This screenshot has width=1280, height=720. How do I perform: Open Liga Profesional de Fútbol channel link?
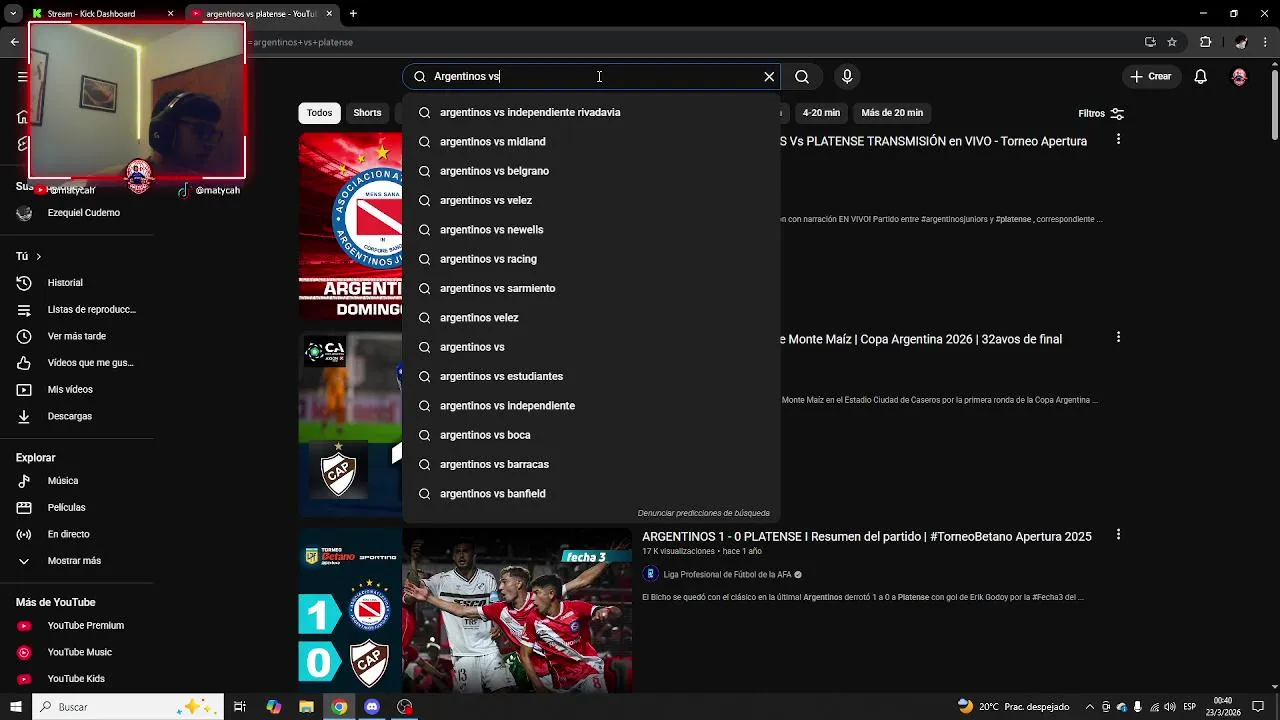point(727,575)
